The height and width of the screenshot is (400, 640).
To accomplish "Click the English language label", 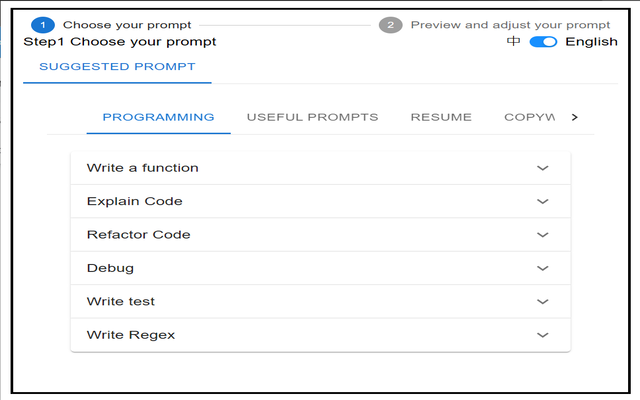I will tap(591, 42).
